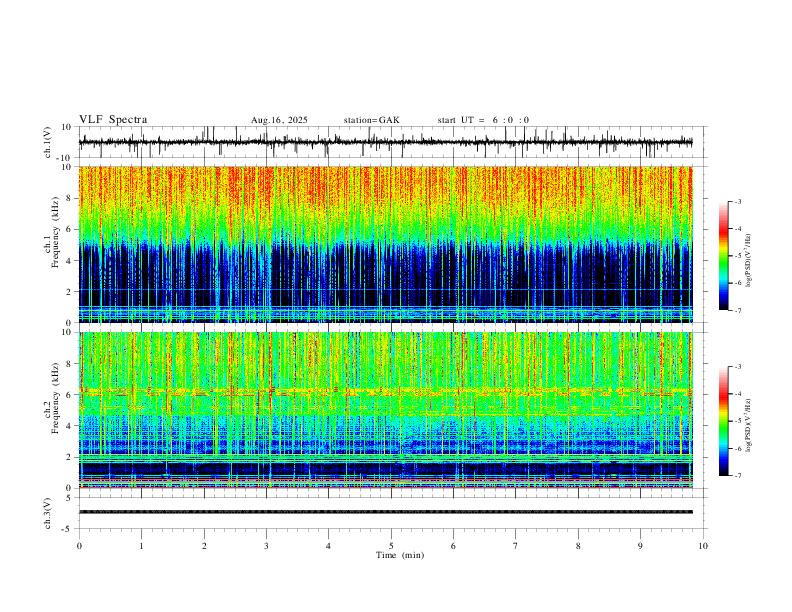This screenshot has height=612, width=792.
Task: Click the "station=GAK" header text
Action: pos(372,120)
